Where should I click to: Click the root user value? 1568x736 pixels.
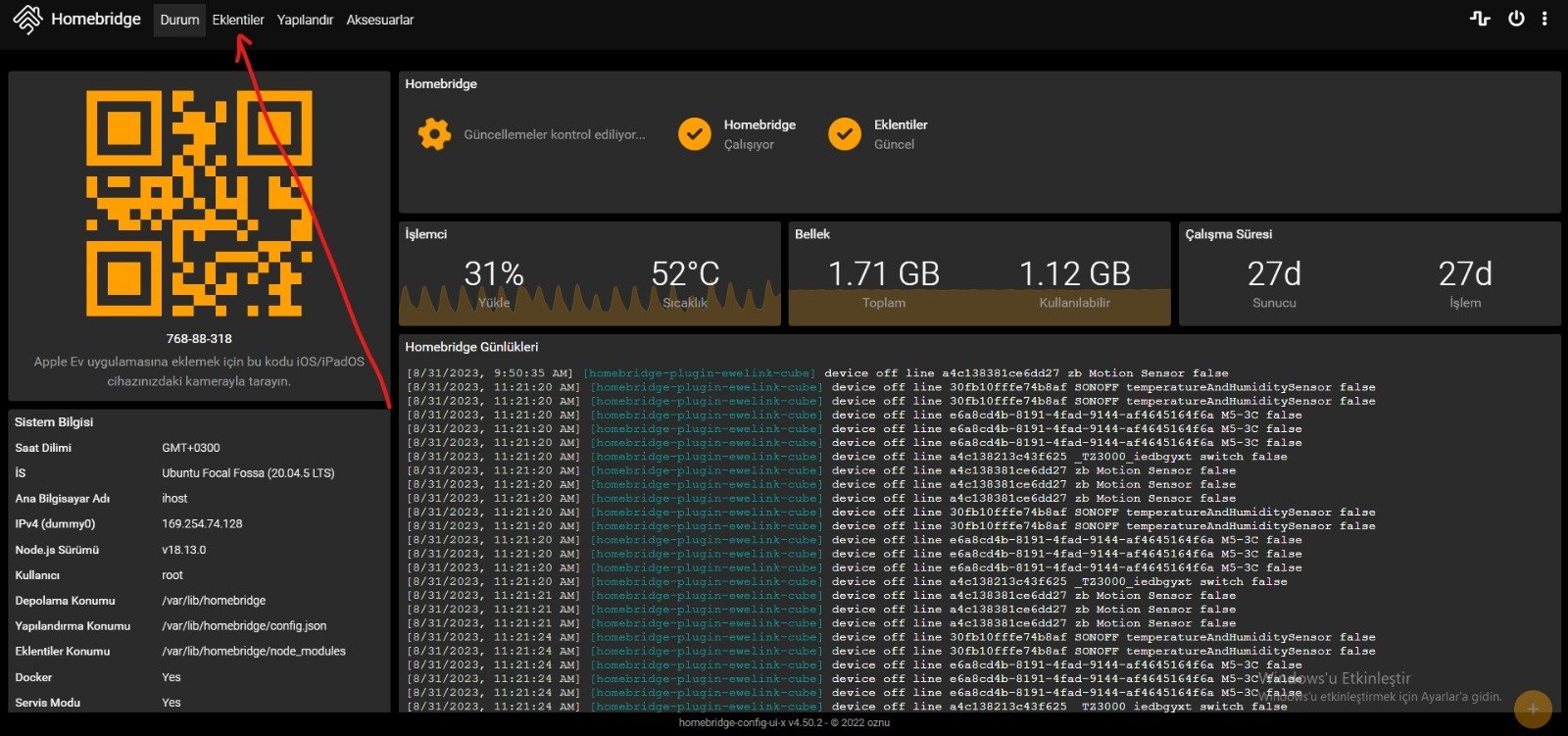(172, 575)
